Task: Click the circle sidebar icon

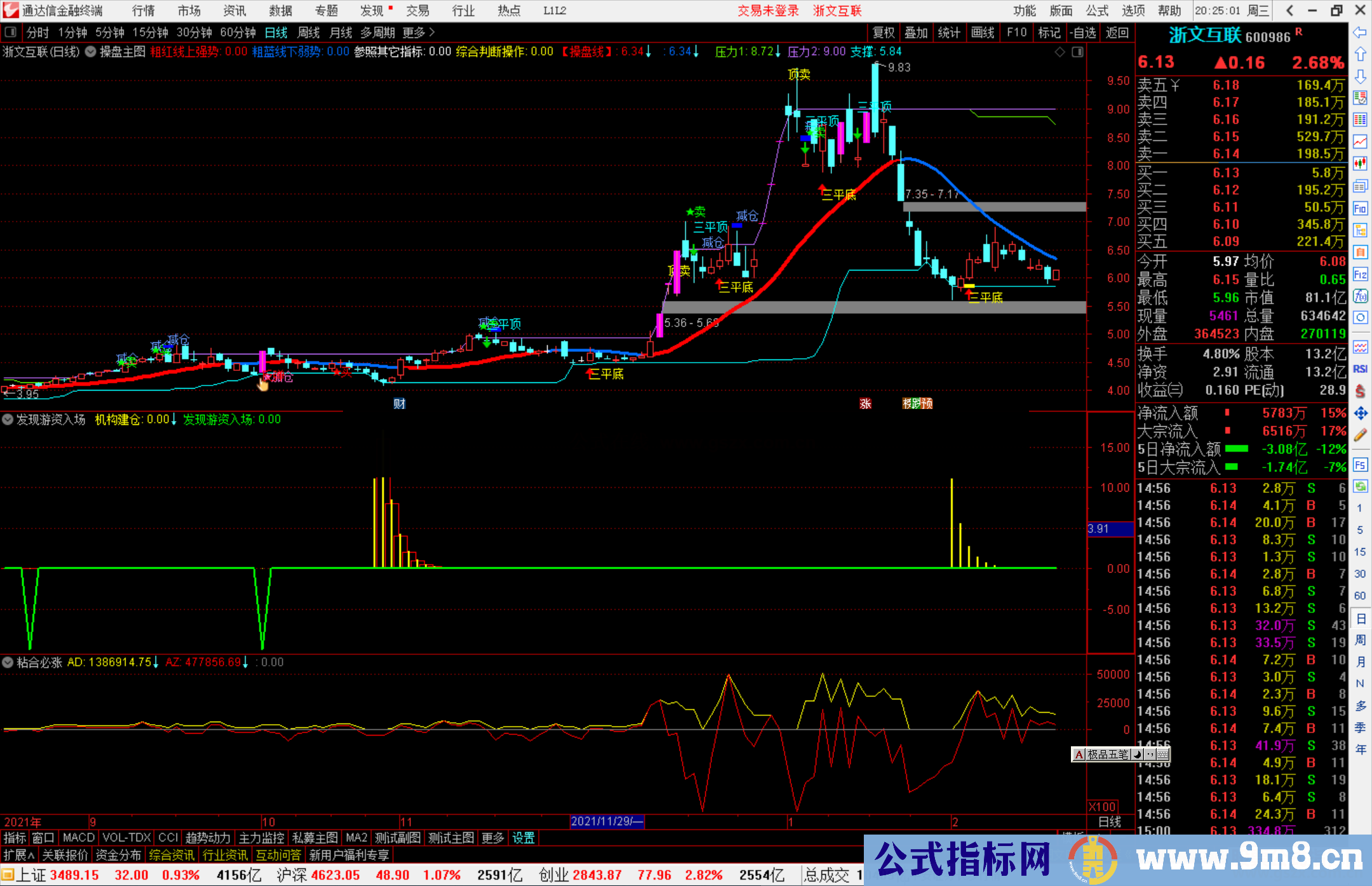Action: (1360, 318)
